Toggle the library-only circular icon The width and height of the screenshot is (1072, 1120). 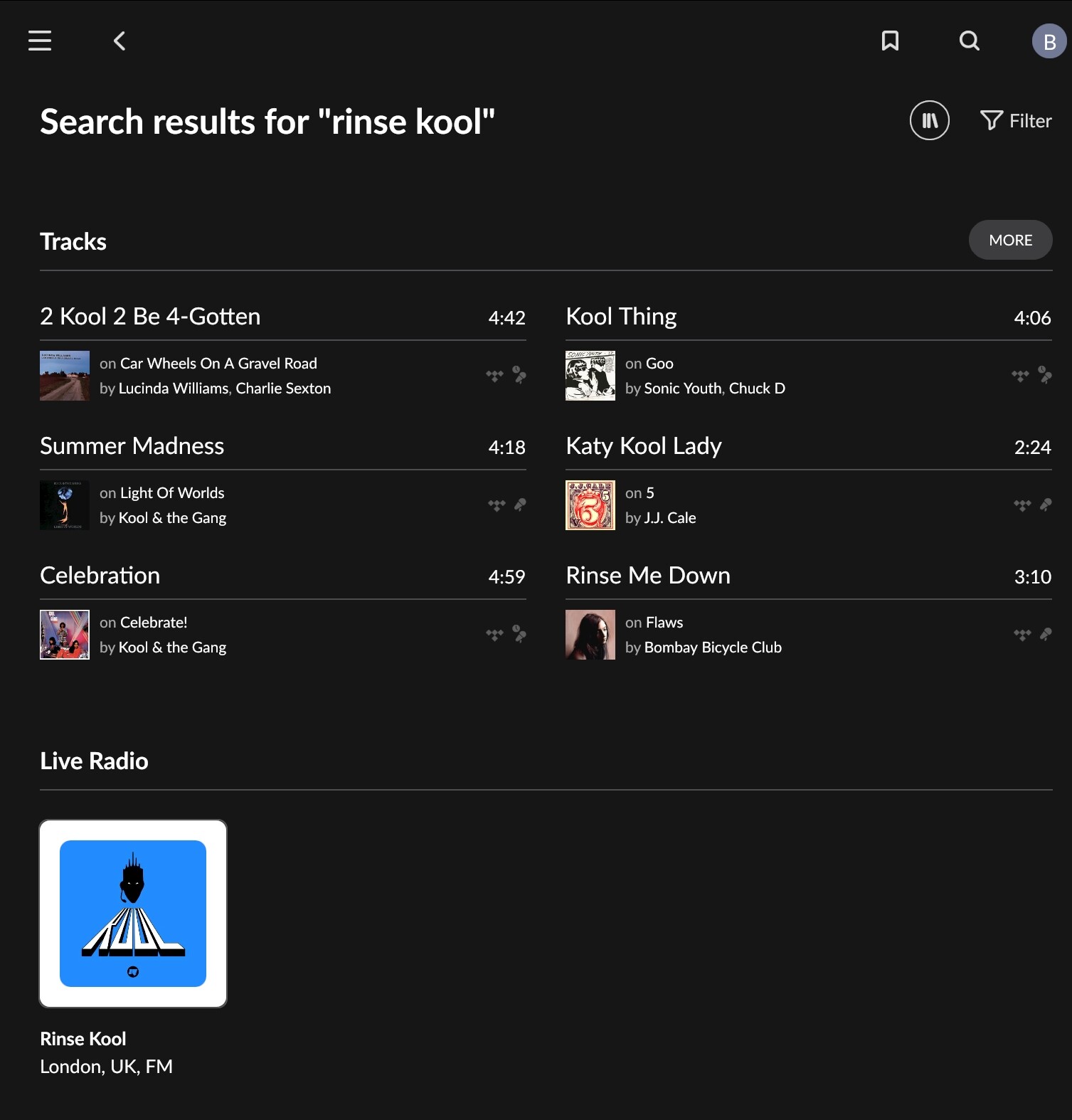(x=929, y=120)
